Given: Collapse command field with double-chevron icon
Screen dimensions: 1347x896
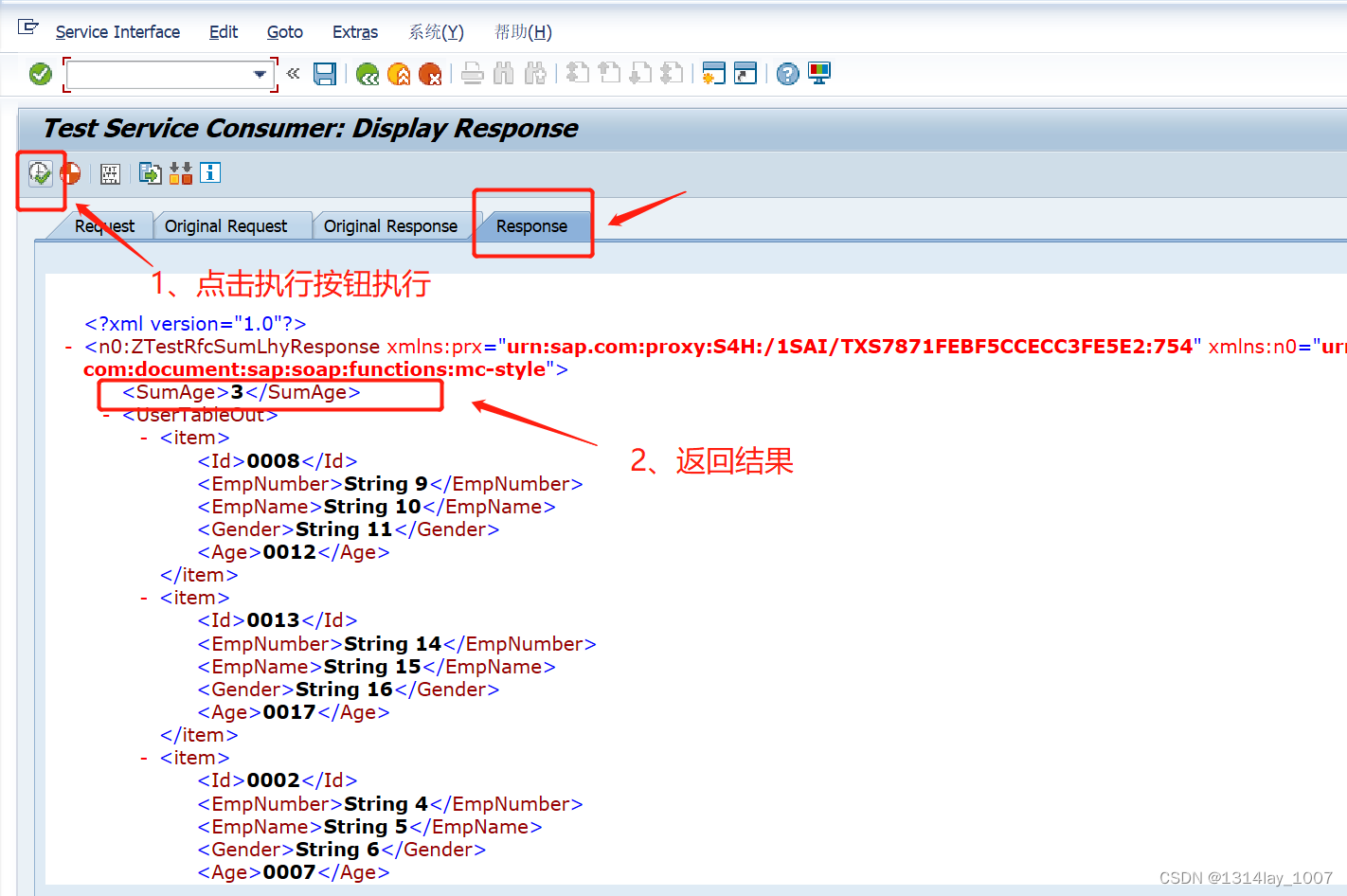Looking at the screenshot, I should (294, 73).
